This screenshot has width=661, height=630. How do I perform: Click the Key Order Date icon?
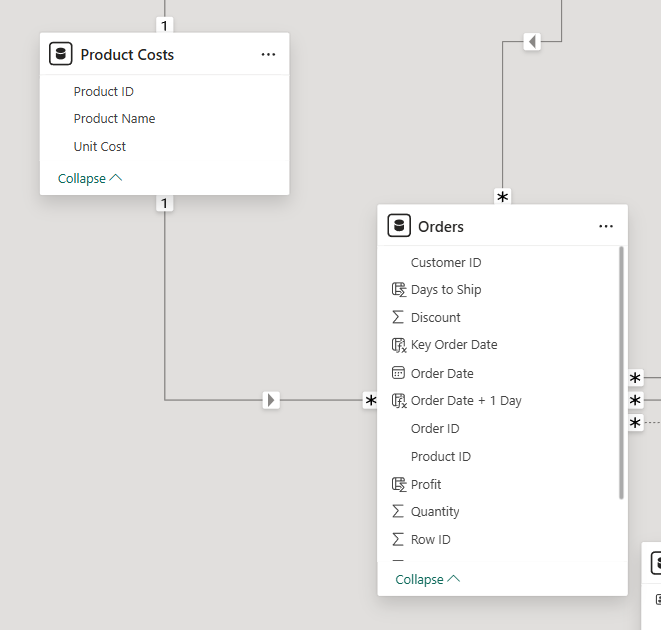pyautogui.click(x=398, y=345)
